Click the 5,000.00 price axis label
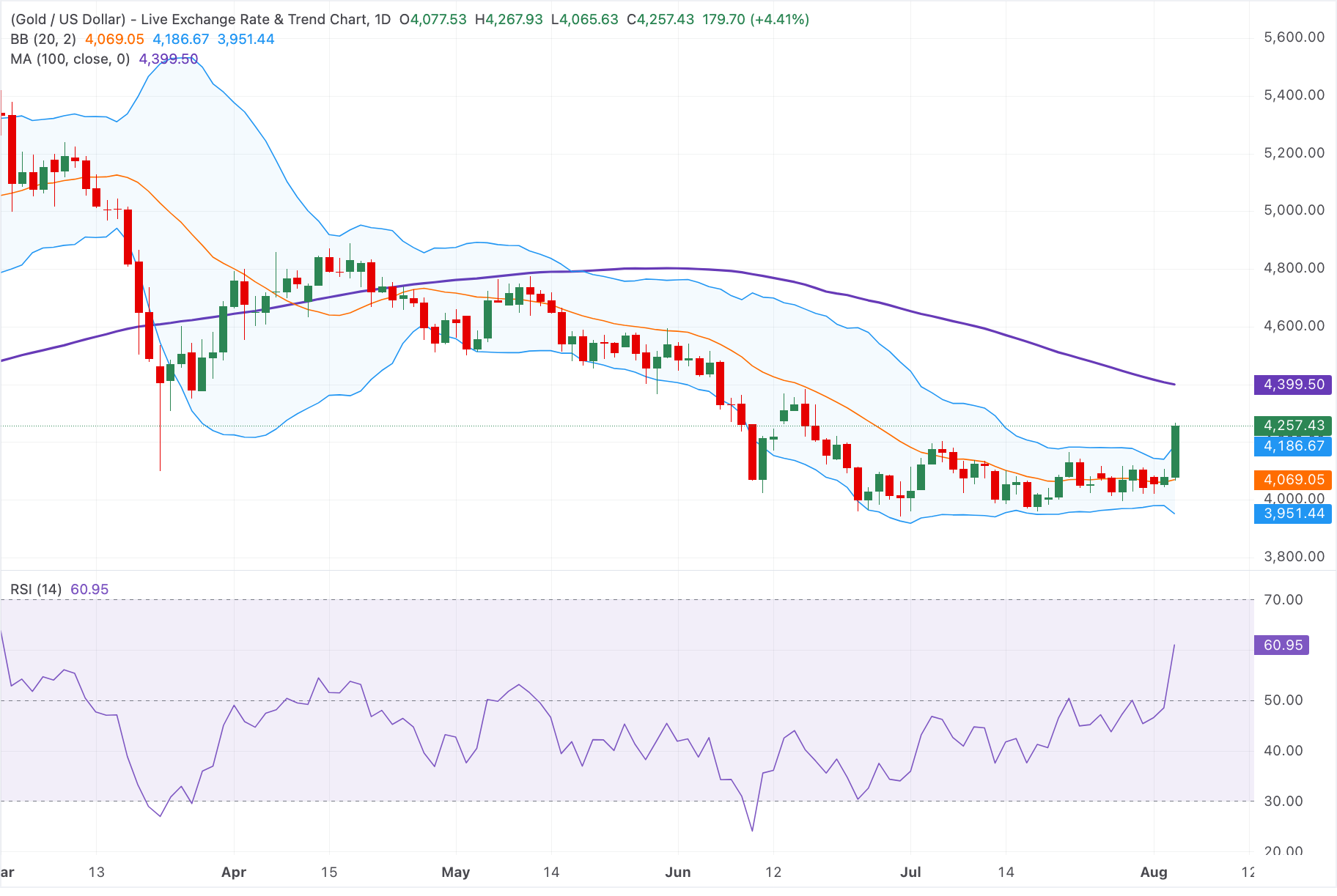The width and height of the screenshot is (1337, 896). [1294, 210]
